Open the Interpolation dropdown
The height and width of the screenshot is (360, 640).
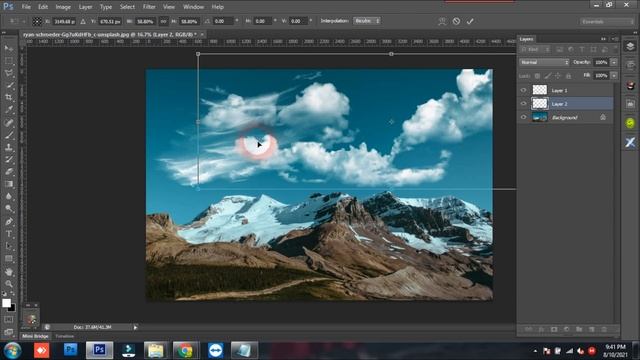[x=367, y=20]
